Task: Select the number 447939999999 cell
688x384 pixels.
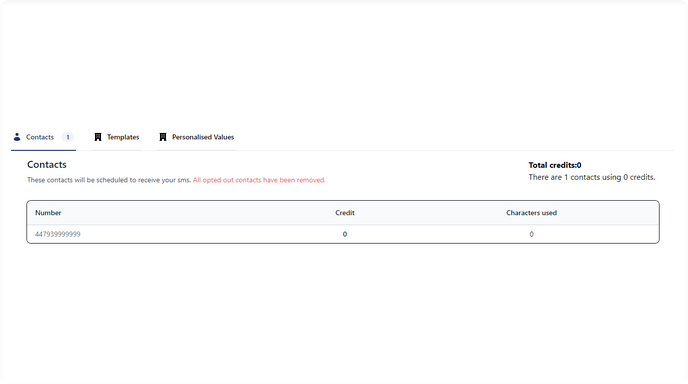Action: coord(57,234)
